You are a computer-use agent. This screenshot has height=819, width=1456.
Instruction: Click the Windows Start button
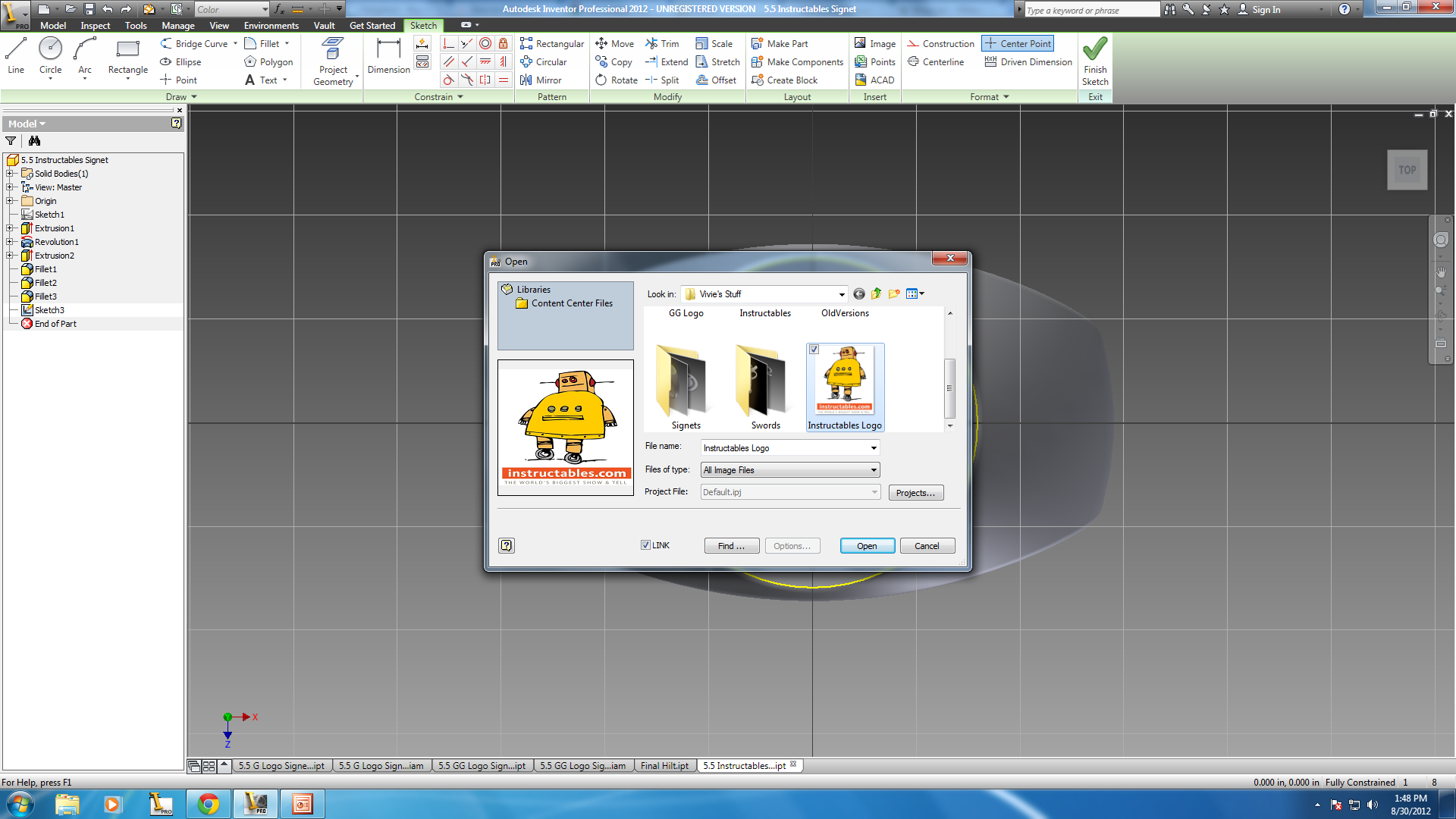(20, 804)
